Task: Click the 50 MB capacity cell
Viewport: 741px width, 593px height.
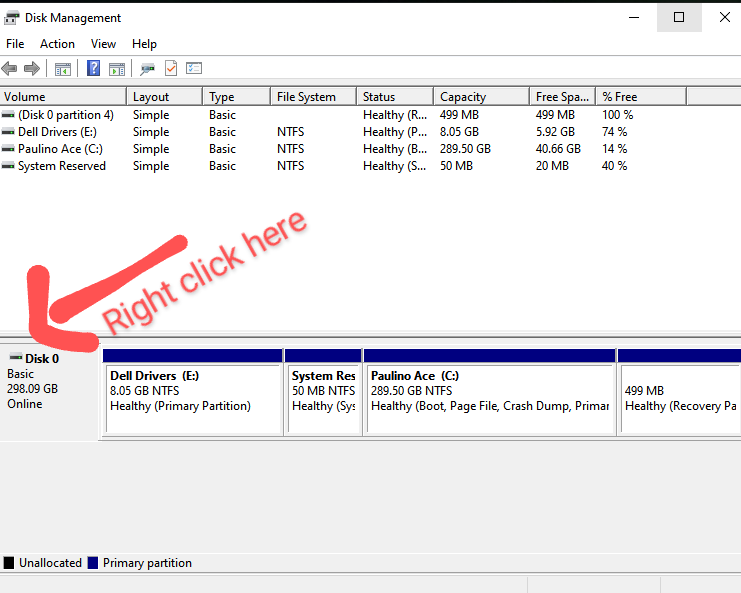Action: tap(456, 166)
